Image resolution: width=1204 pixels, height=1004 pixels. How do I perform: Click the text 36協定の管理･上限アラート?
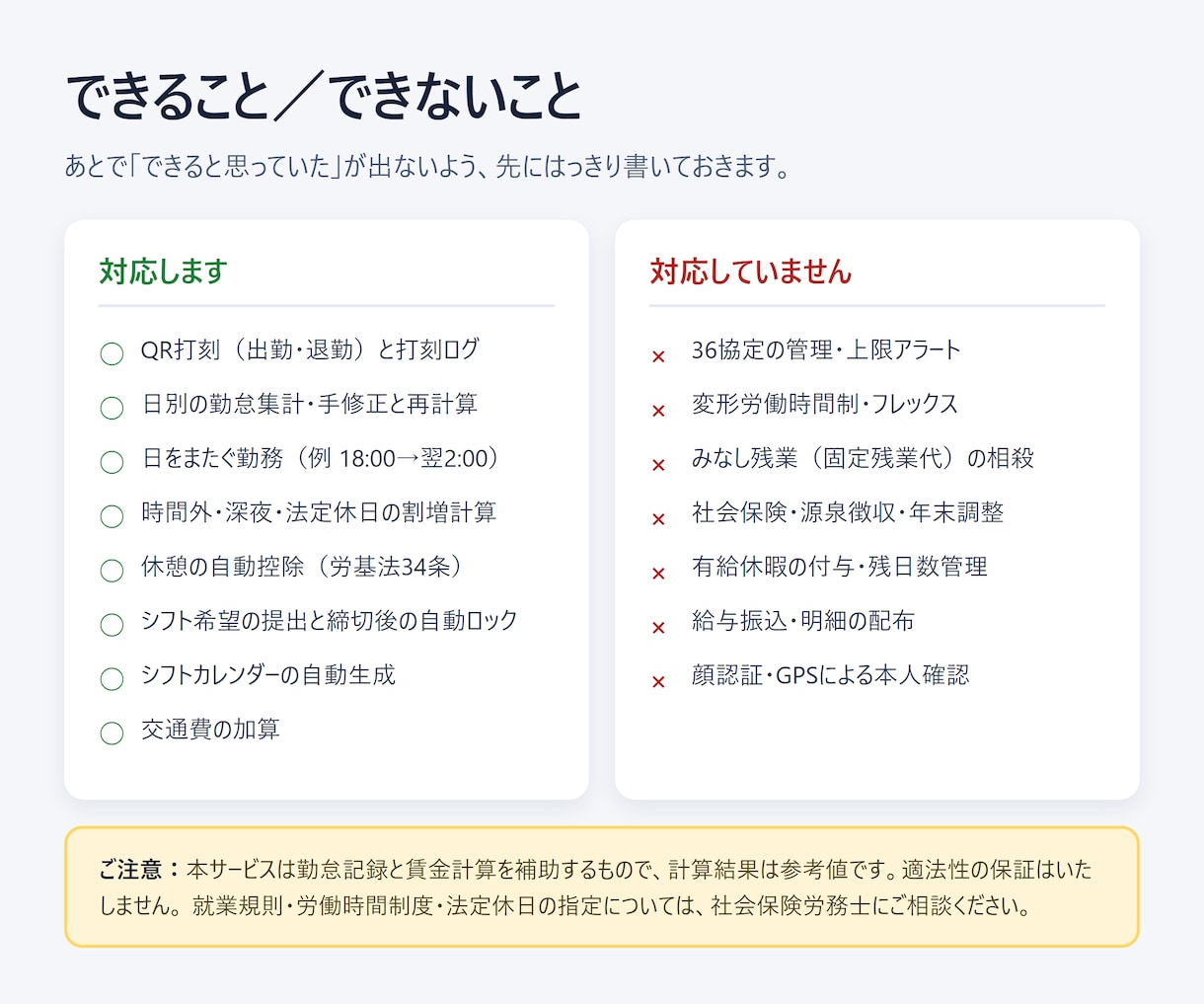pyautogui.click(x=826, y=349)
